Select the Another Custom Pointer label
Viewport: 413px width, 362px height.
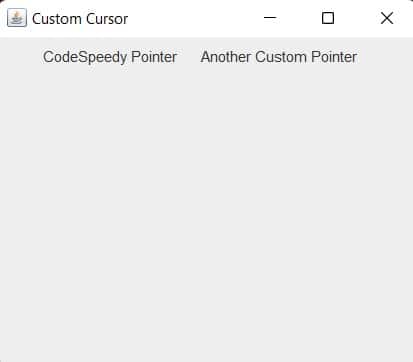(279, 57)
